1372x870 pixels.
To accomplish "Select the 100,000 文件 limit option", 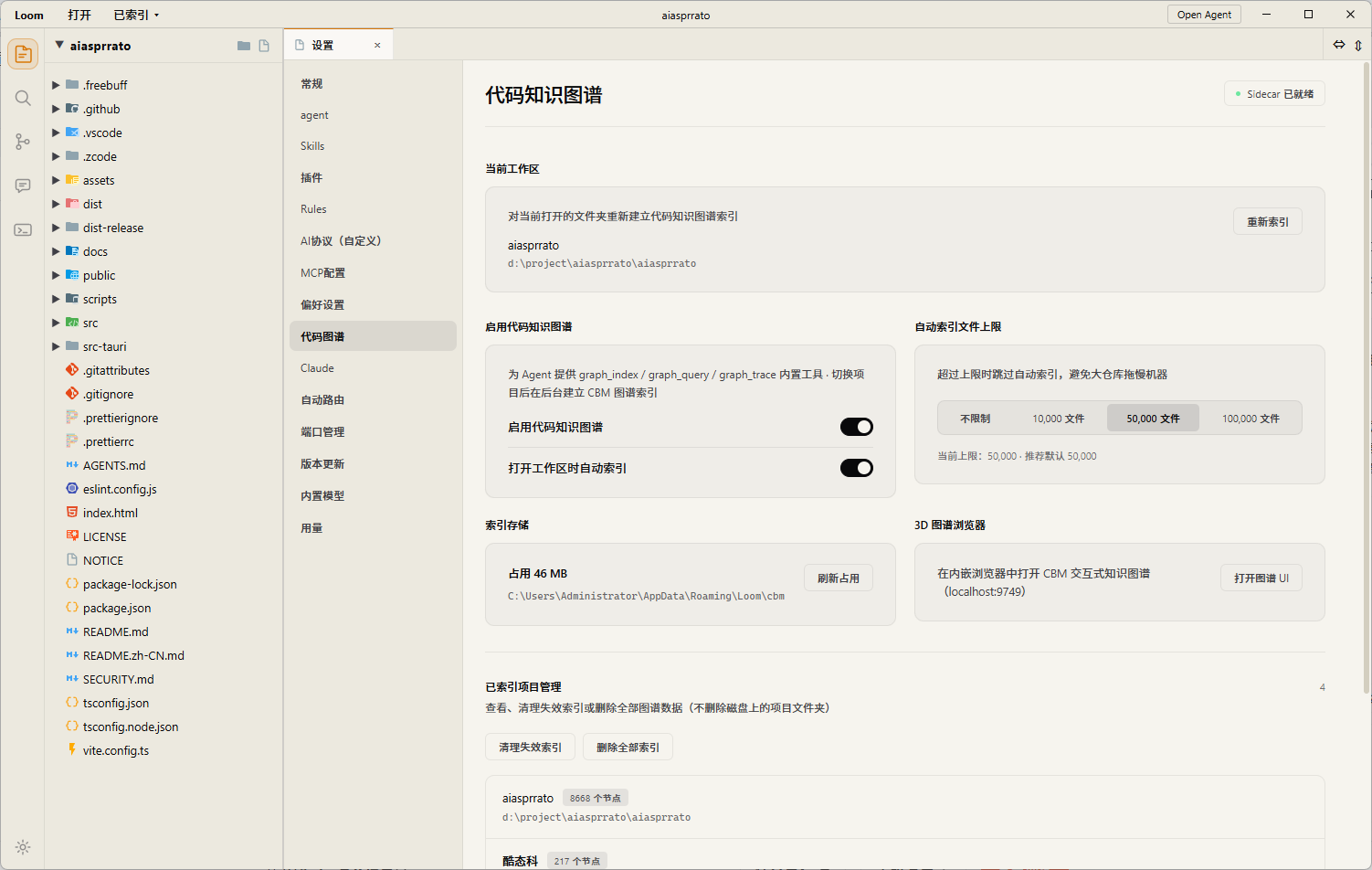I will coord(1251,419).
